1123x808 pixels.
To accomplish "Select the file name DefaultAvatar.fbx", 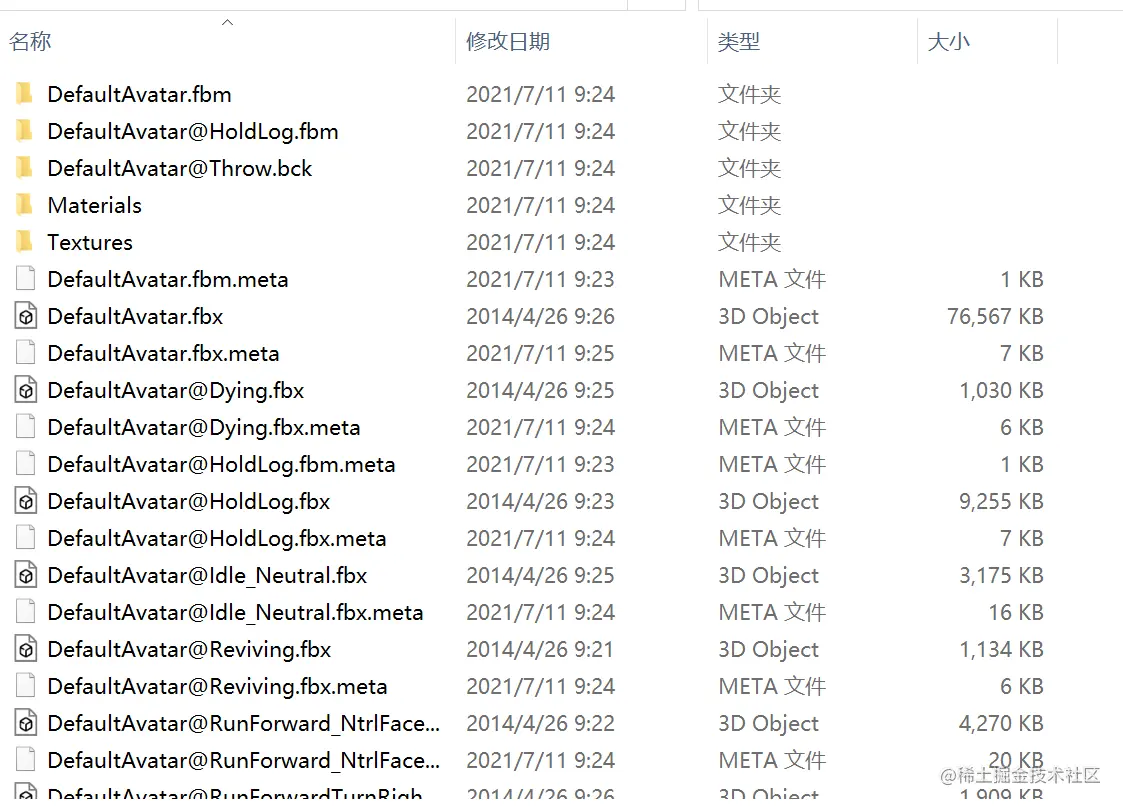I will [135, 316].
